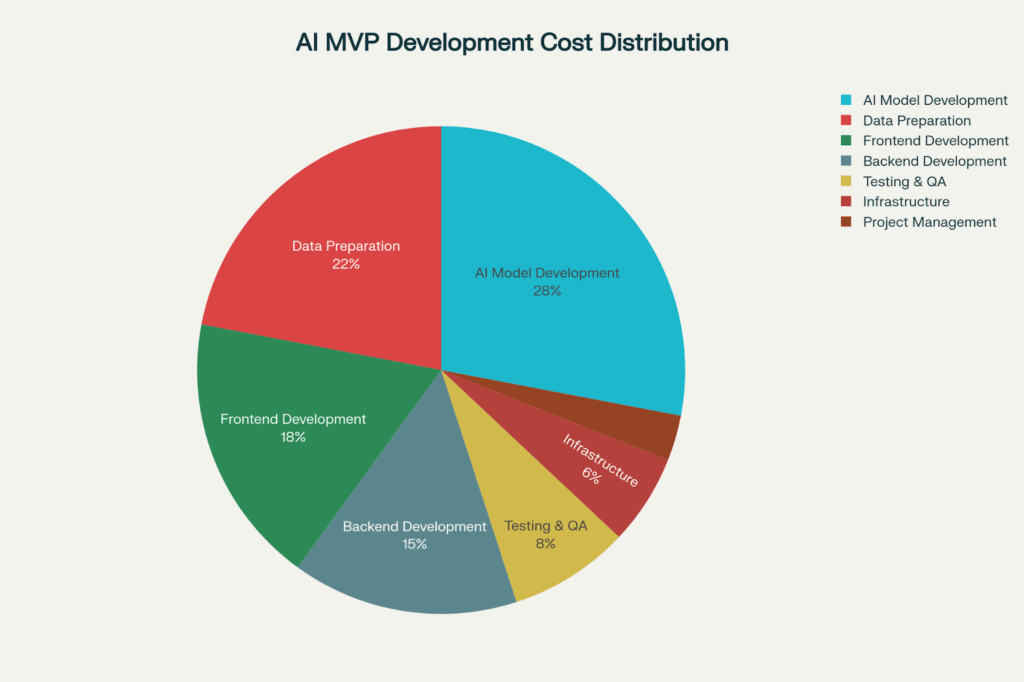
Task: Click the Frontend Development legend color swatch
Action: tap(846, 141)
